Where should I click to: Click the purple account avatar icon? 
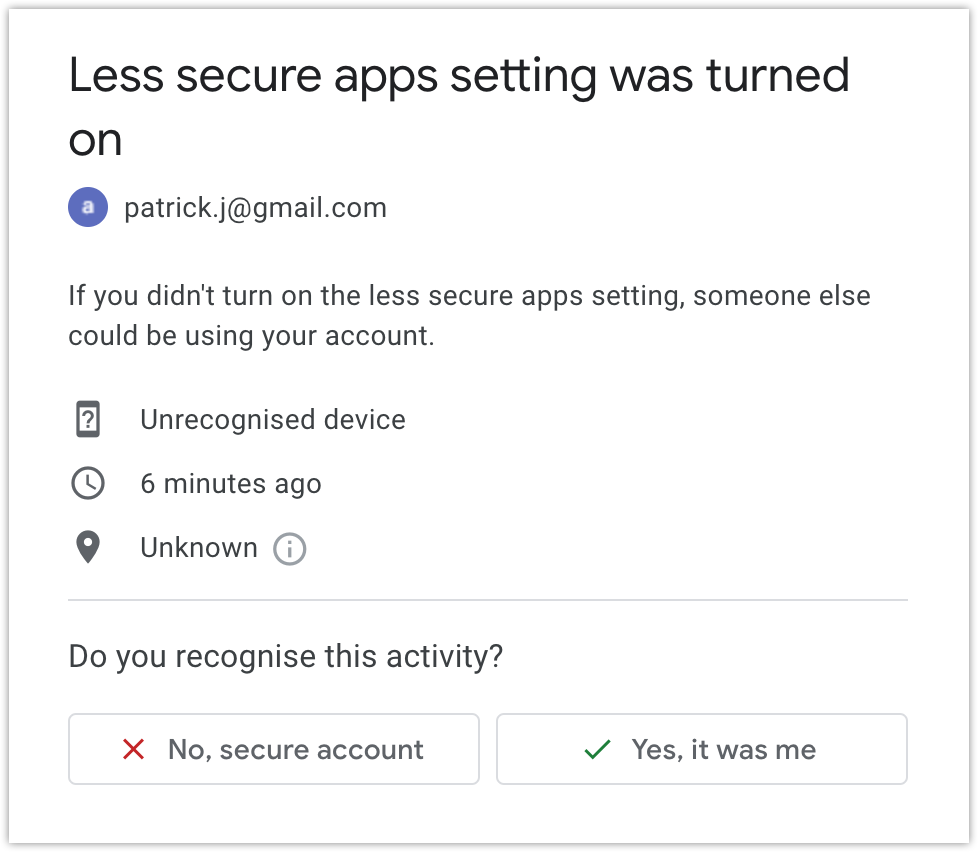[x=88, y=208]
